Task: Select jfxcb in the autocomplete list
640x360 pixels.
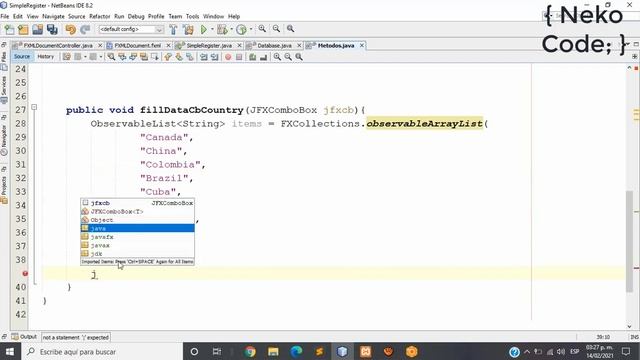Action: 137,203
